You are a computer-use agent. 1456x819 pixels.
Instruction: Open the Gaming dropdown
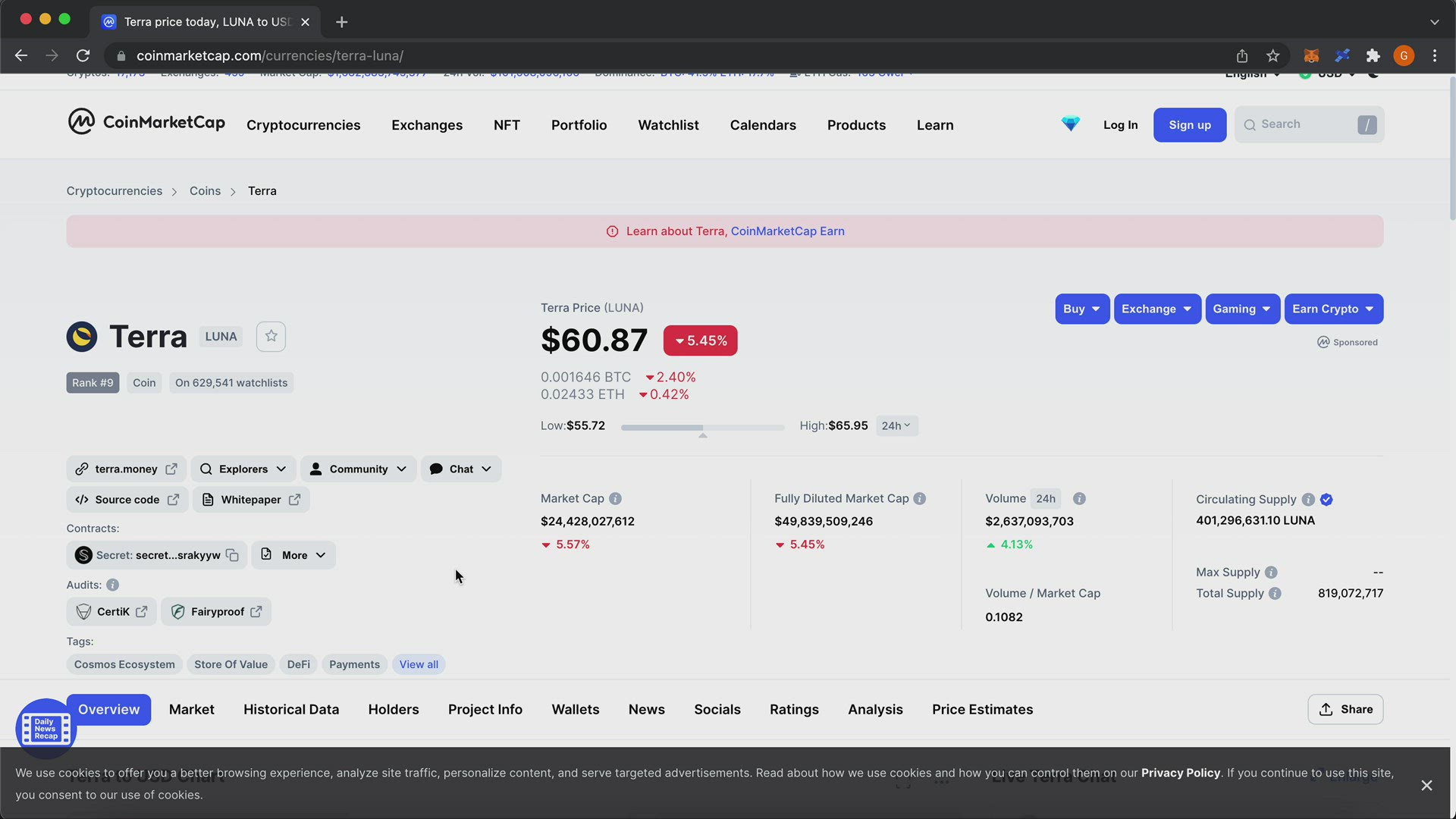(x=1242, y=309)
